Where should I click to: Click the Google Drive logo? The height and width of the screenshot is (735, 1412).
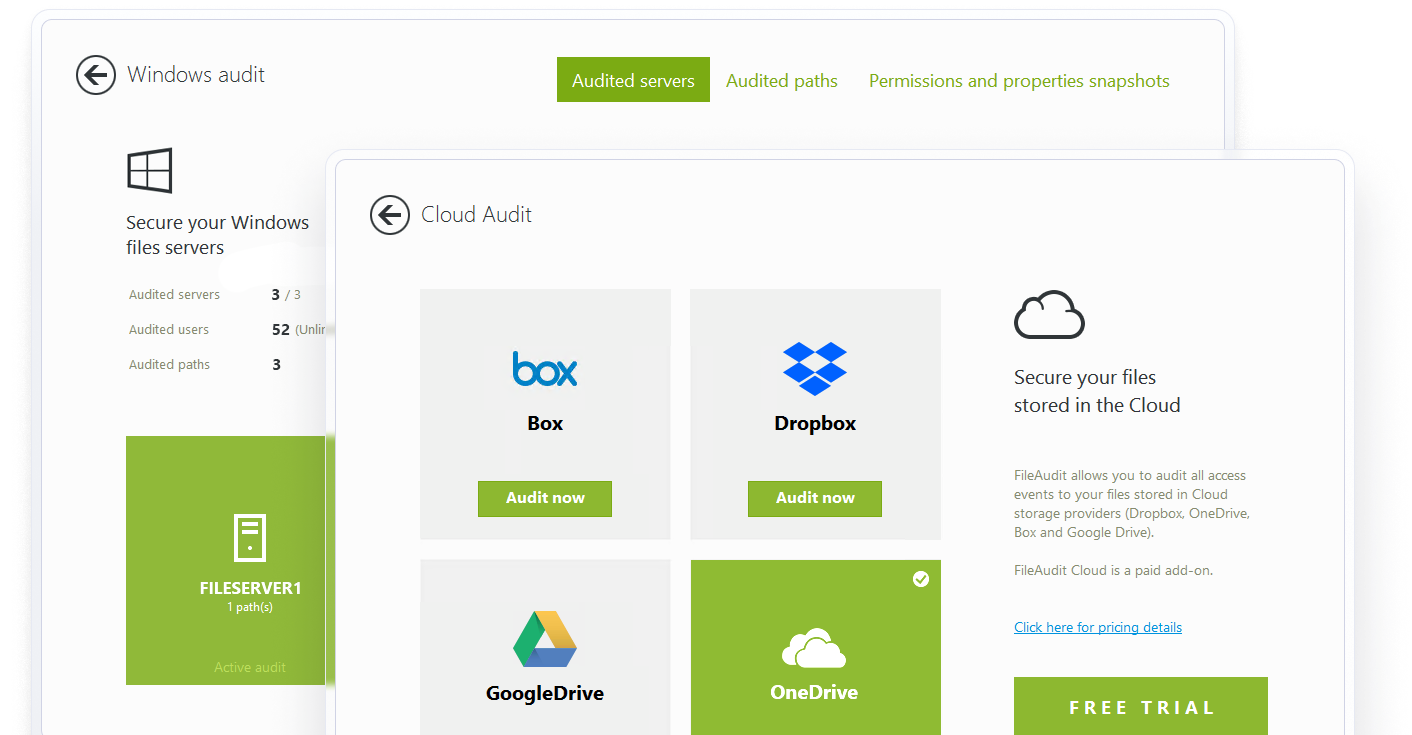[x=545, y=639]
